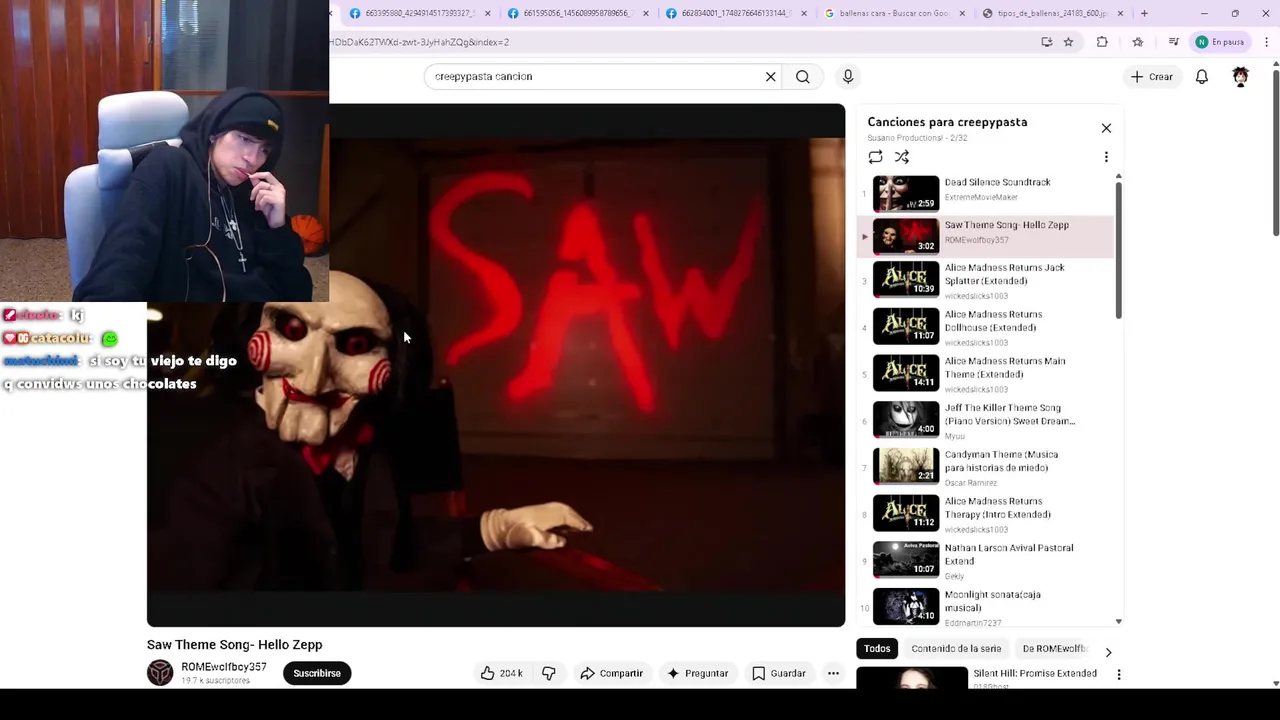Show more filter chips with right arrow
The image size is (1280, 720).
[x=1107, y=652]
